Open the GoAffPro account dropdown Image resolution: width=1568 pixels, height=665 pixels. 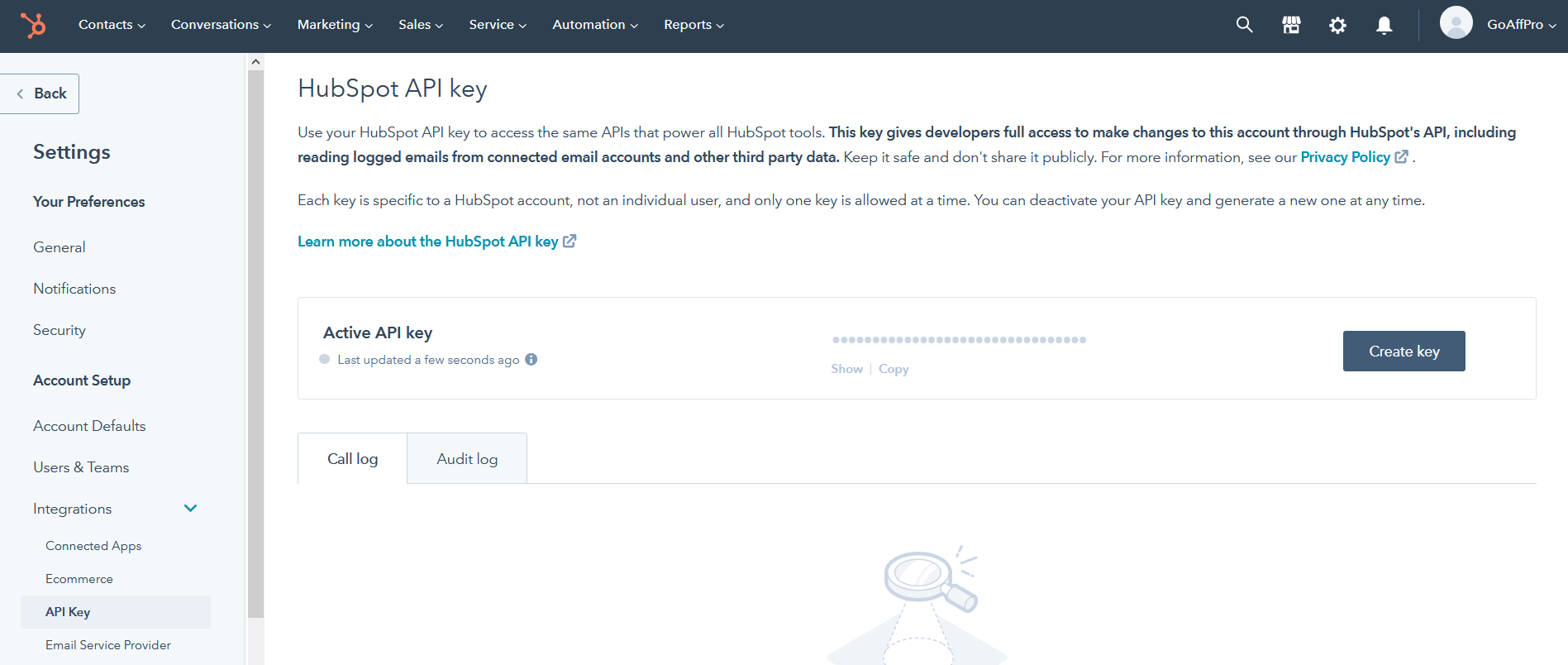1522,25
